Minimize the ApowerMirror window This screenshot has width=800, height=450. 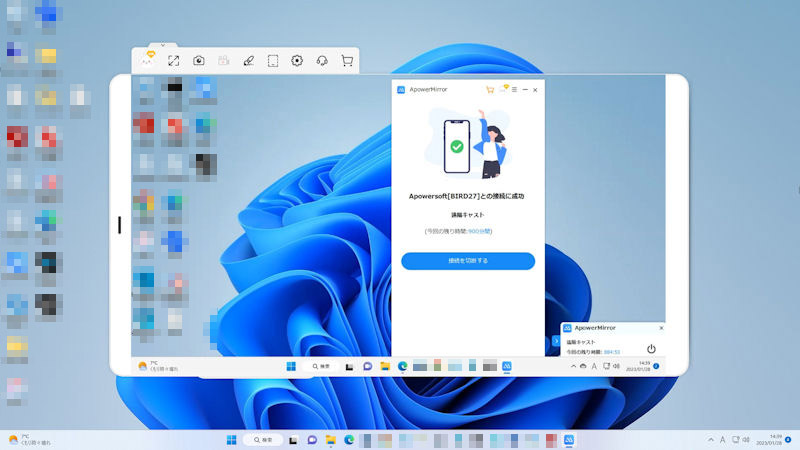(525, 89)
